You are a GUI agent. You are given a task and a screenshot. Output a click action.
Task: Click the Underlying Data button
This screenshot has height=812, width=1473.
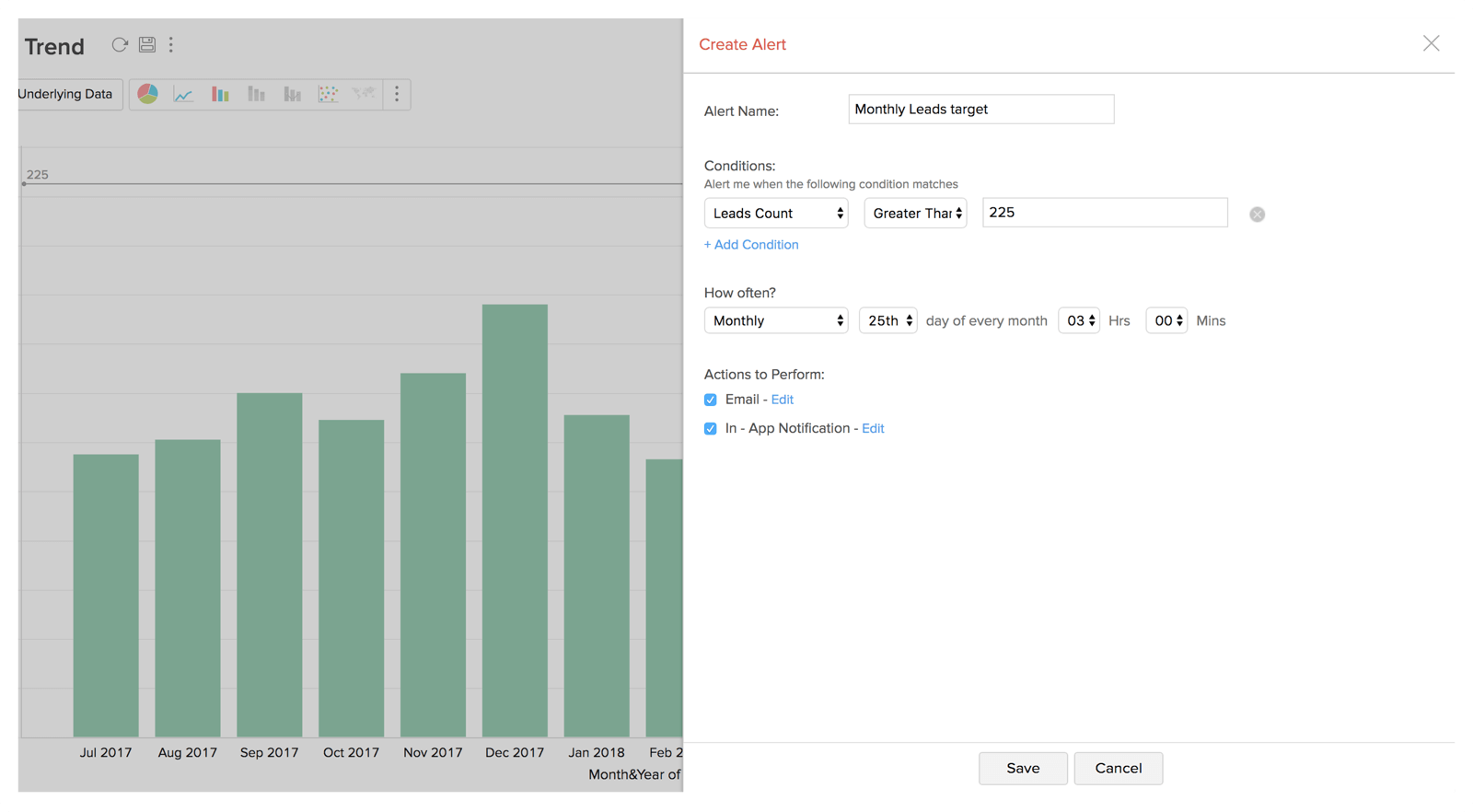[66, 94]
